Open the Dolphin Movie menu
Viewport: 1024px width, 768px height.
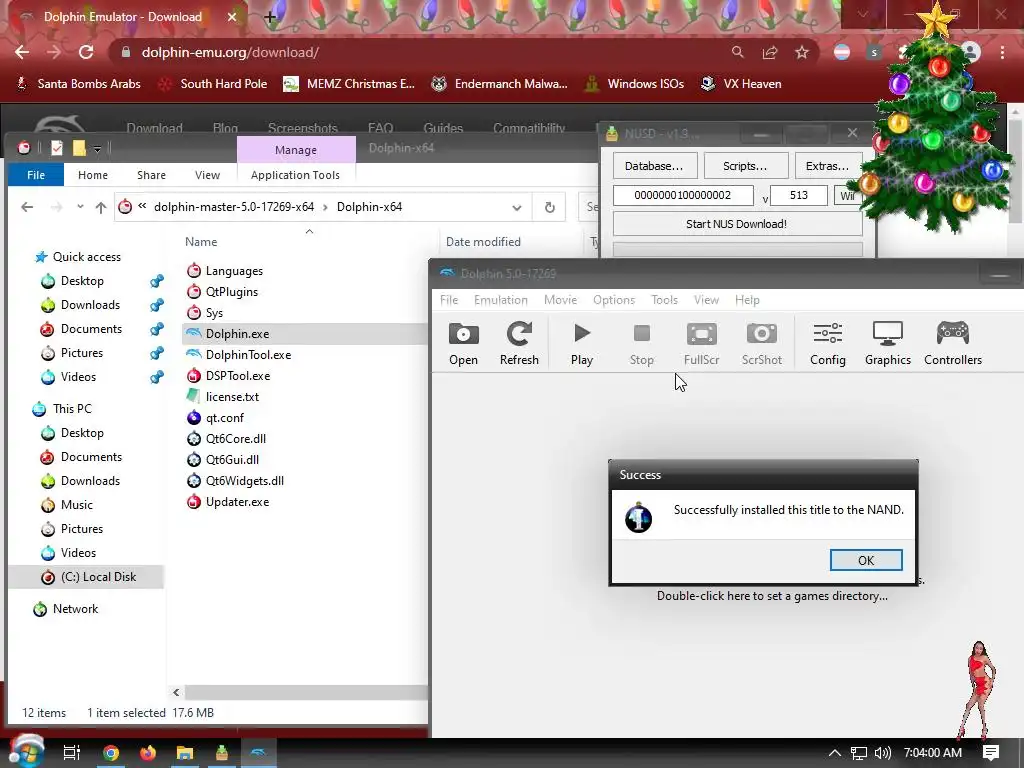click(560, 300)
